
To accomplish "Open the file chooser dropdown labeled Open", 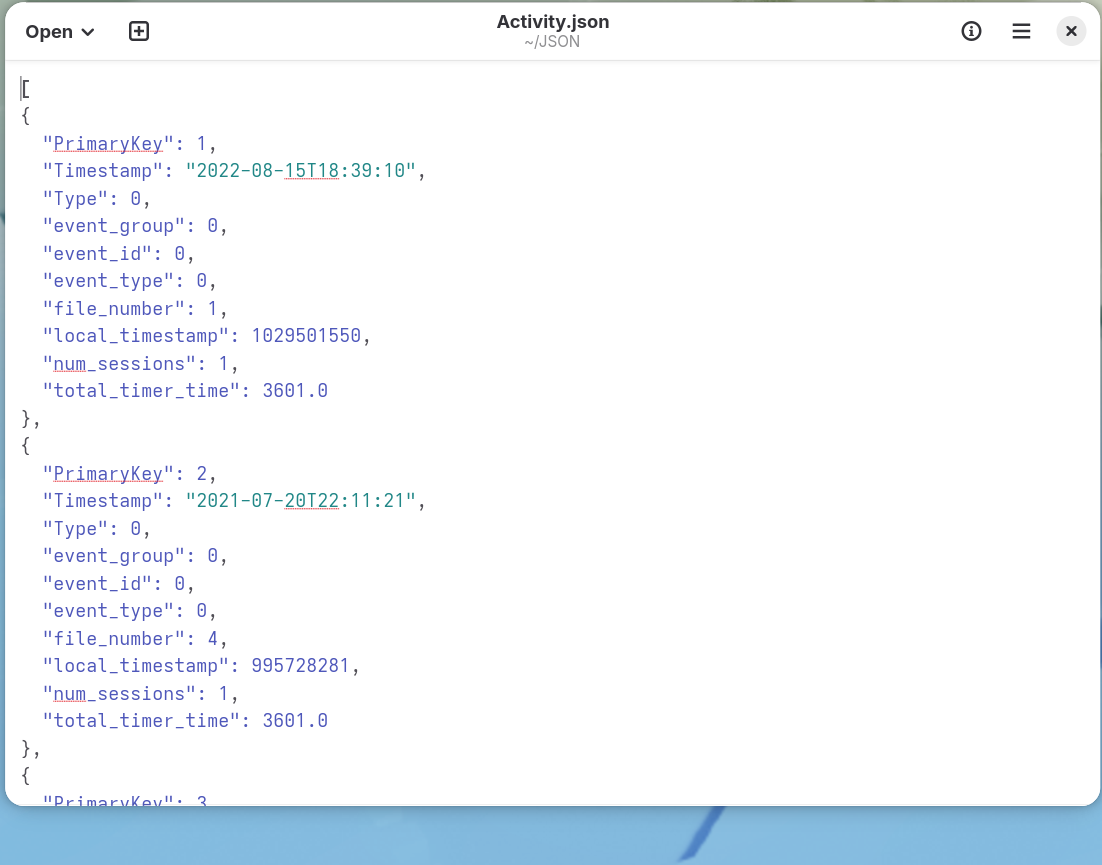I will (60, 32).
